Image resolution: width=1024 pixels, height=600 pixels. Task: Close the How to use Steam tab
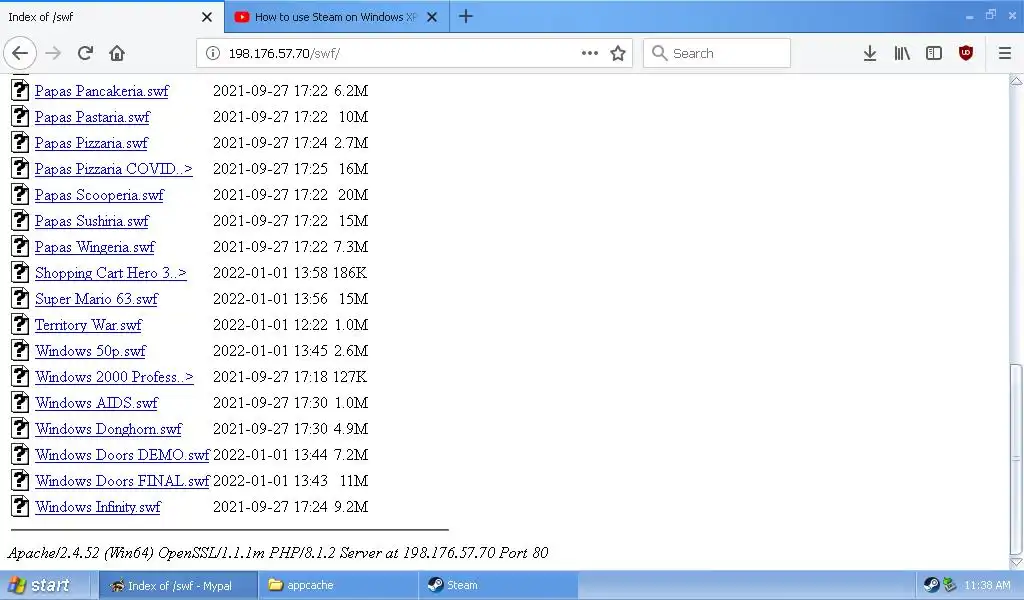pyautogui.click(x=432, y=17)
